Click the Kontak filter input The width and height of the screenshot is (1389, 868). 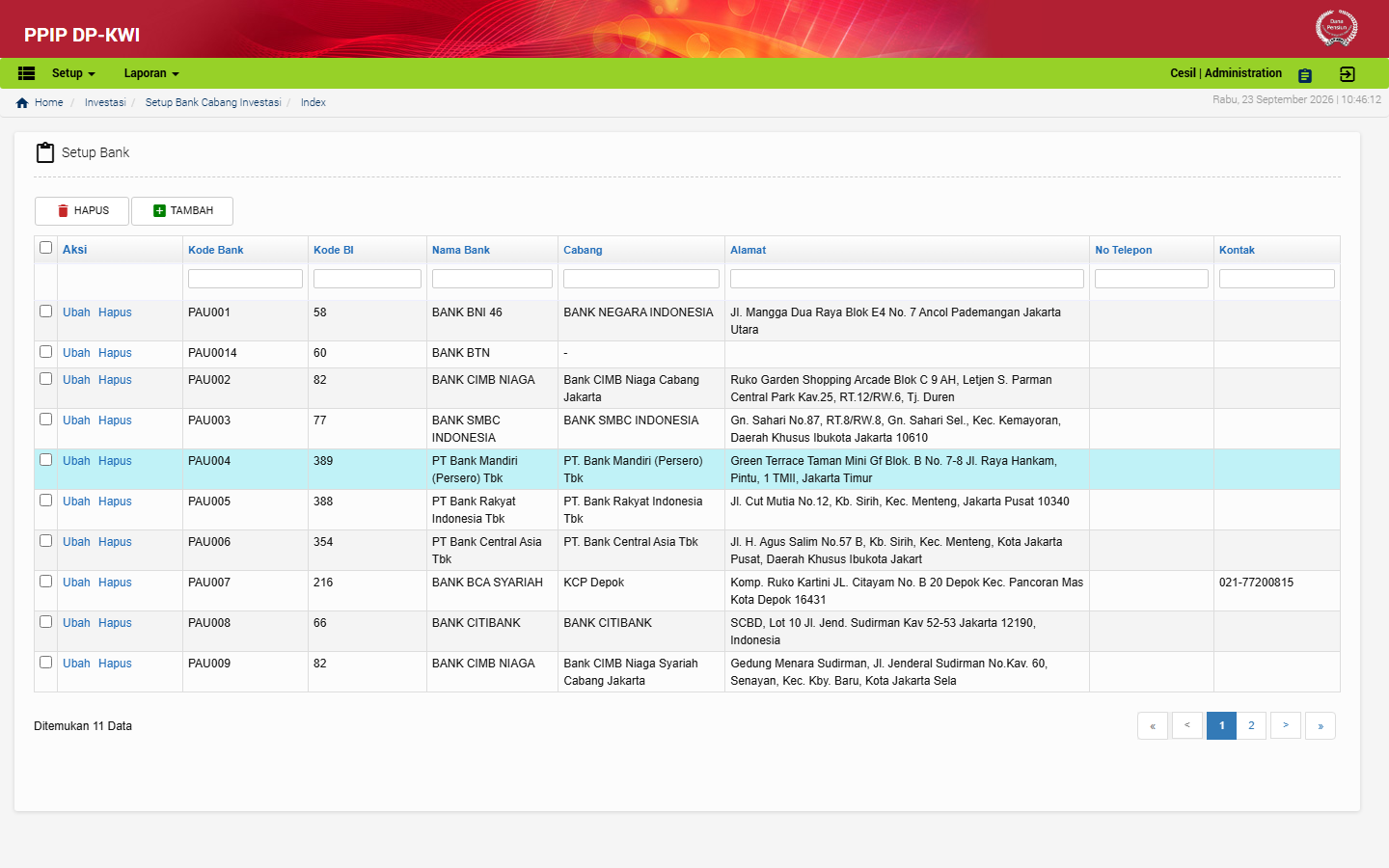1277,279
